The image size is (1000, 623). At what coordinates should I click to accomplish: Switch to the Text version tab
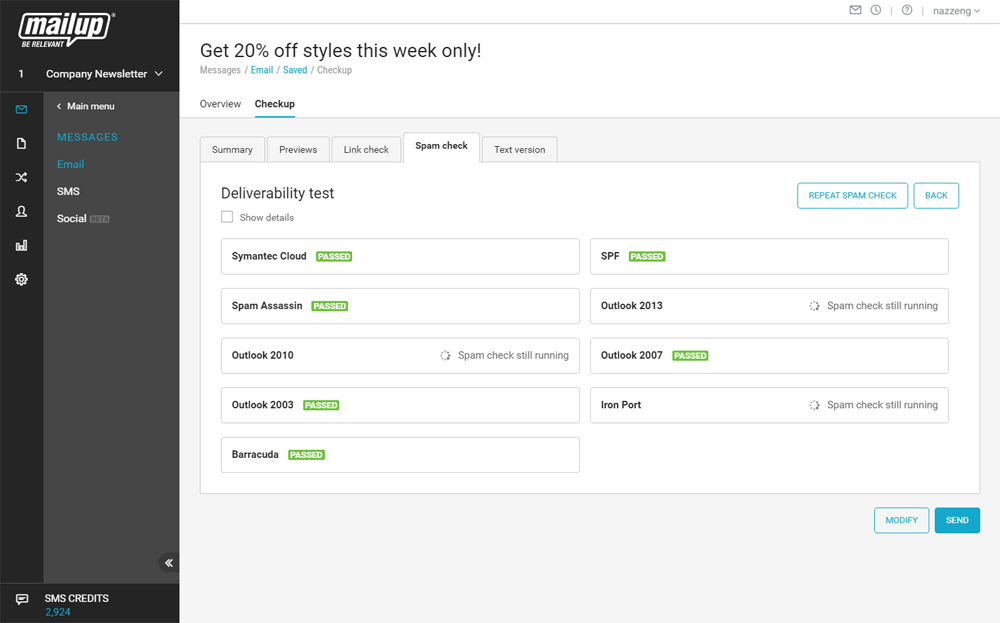click(519, 150)
